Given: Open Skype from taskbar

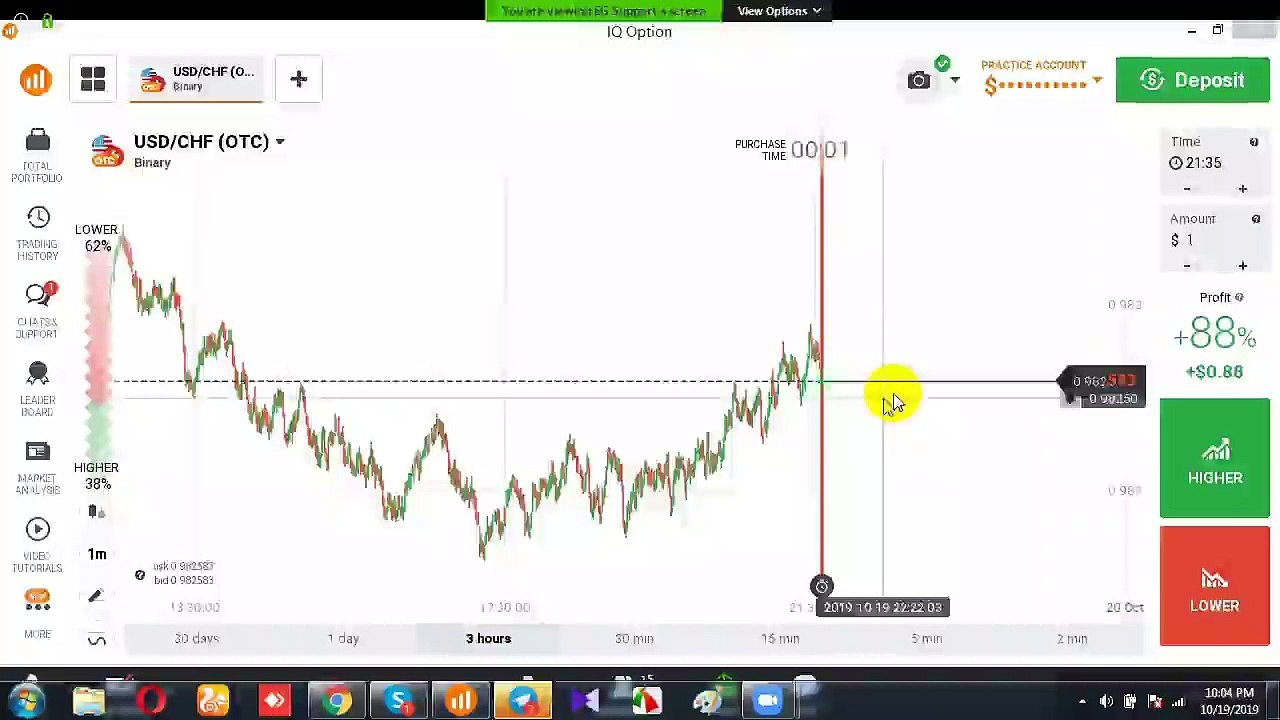Looking at the screenshot, I should pos(399,701).
